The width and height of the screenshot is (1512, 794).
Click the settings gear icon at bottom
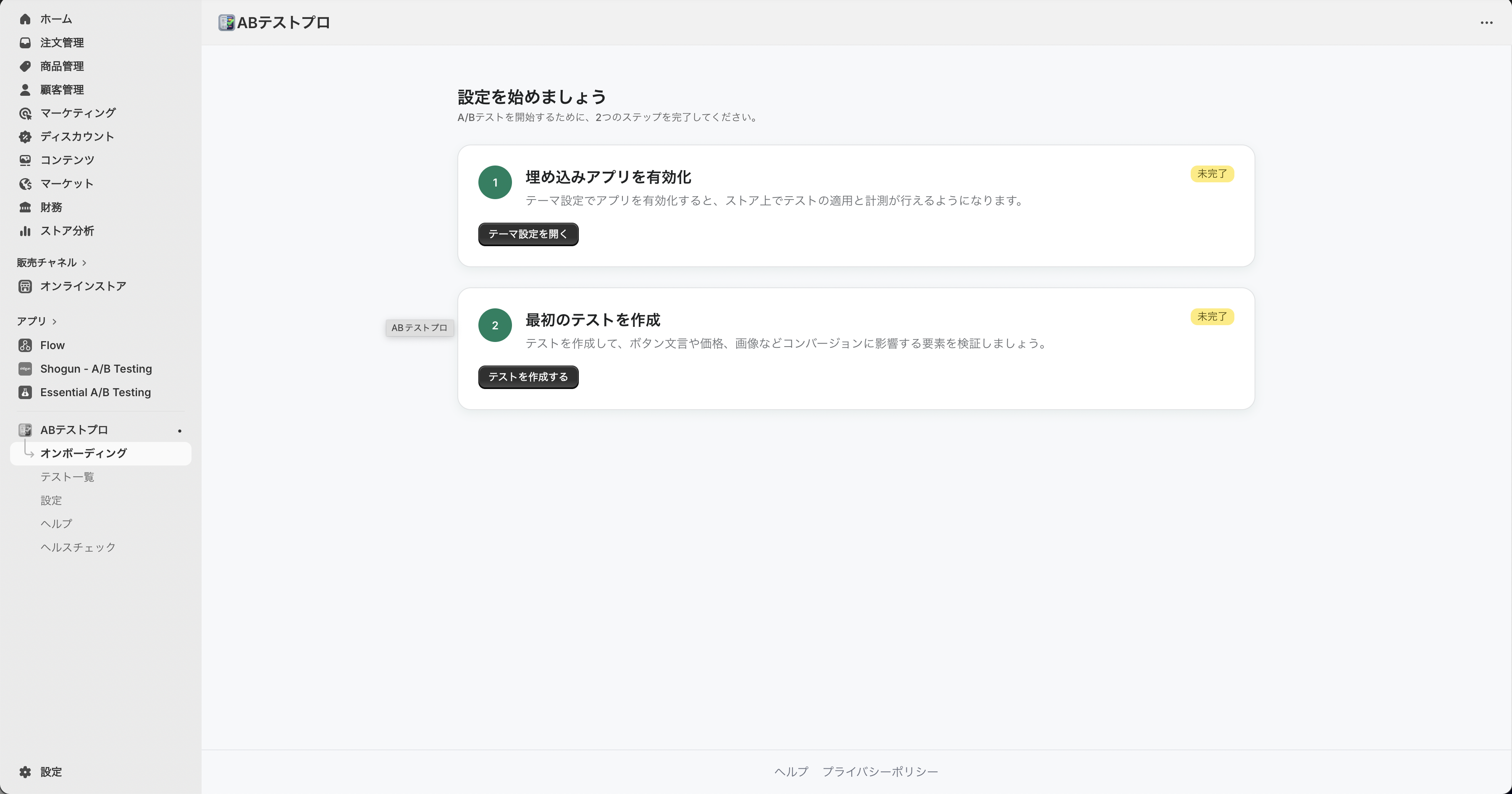(25, 772)
